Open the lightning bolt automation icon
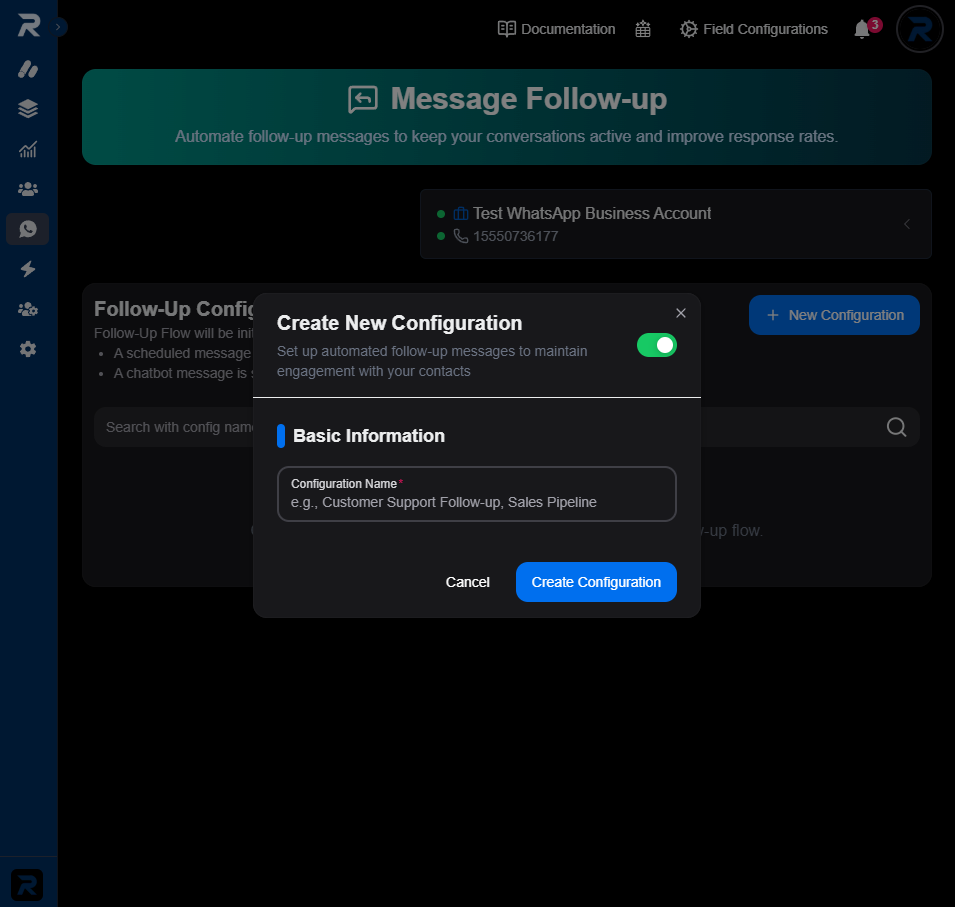The width and height of the screenshot is (955, 907). tap(28, 269)
